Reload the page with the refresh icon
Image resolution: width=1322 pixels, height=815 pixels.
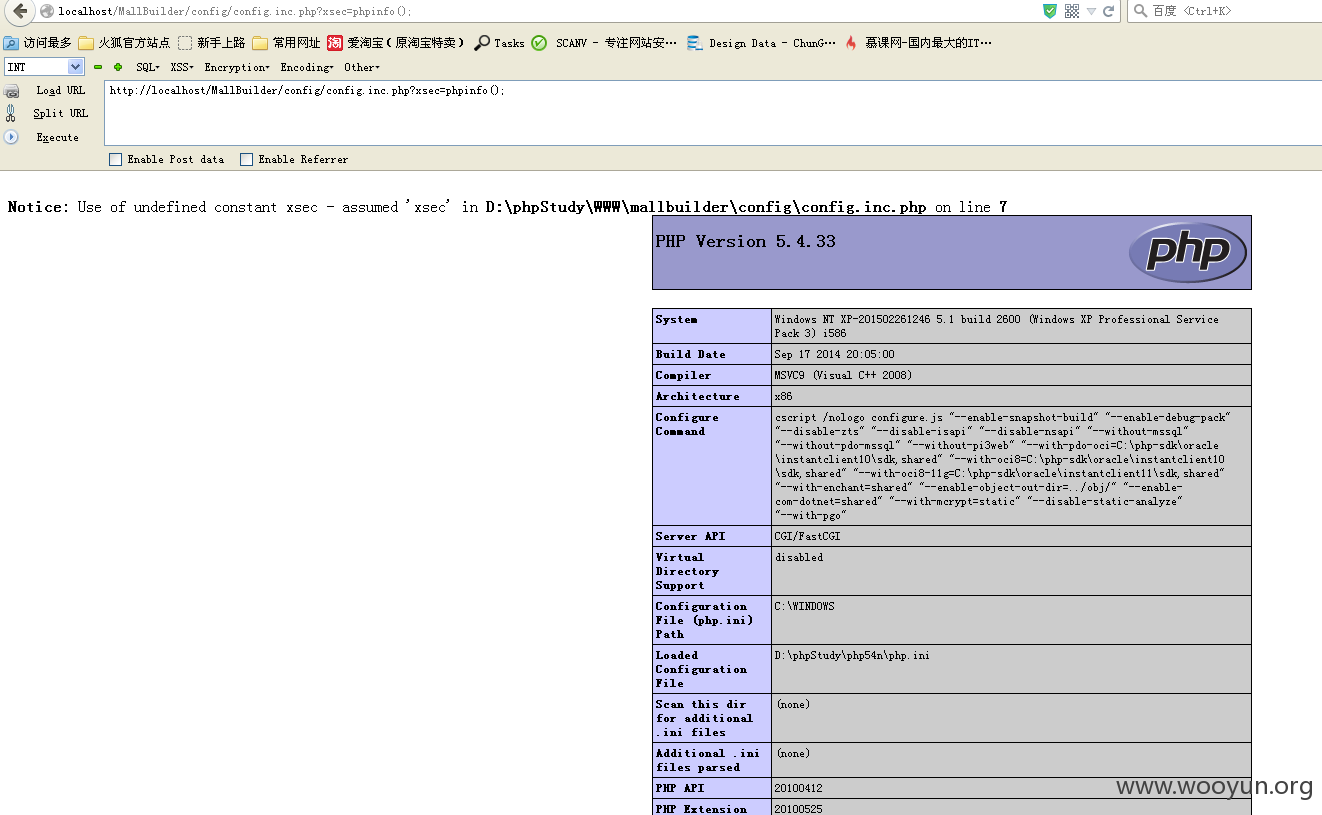[x=1108, y=11]
